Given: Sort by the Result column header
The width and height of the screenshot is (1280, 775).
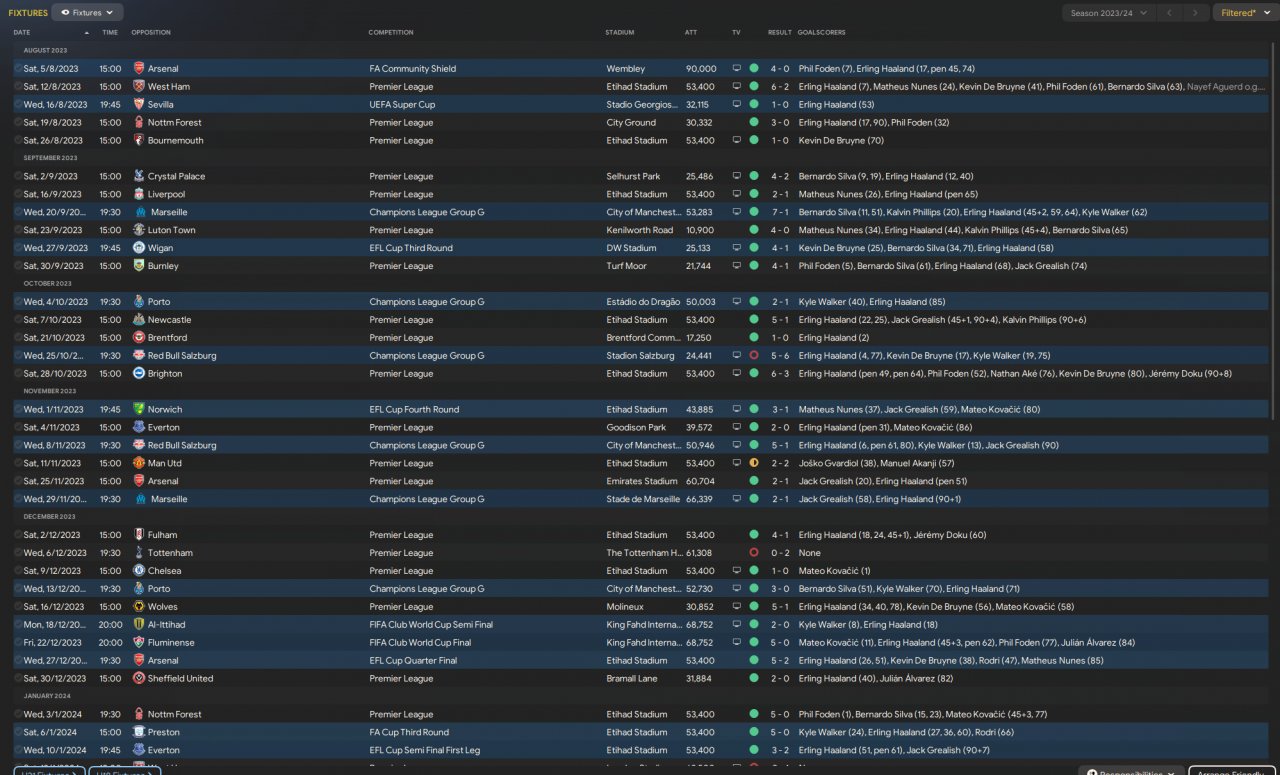Looking at the screenshot, I should point(780,33).
